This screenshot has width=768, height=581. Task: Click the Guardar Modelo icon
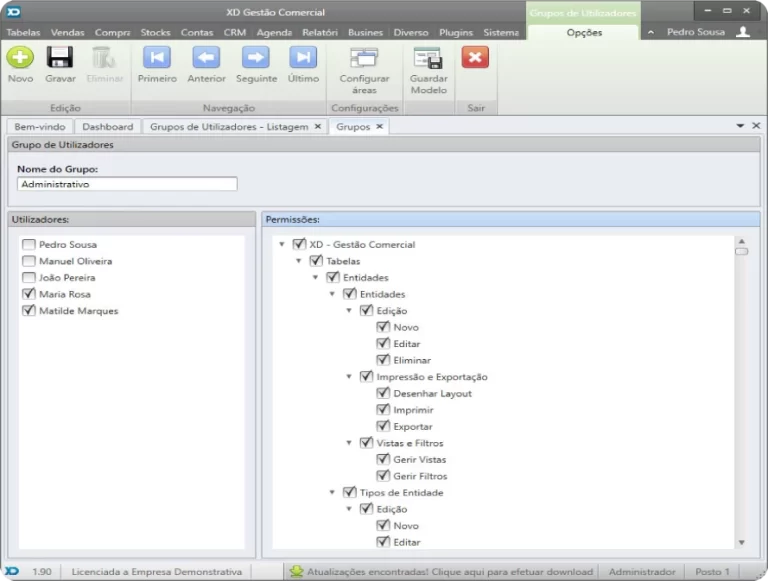(x=428, y=60)
